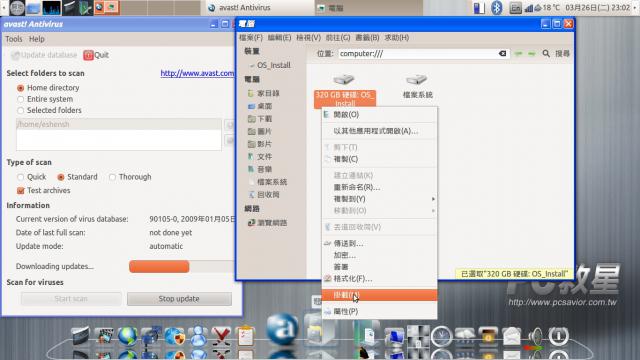Open the blue user contact dock icon

[198, 336]
